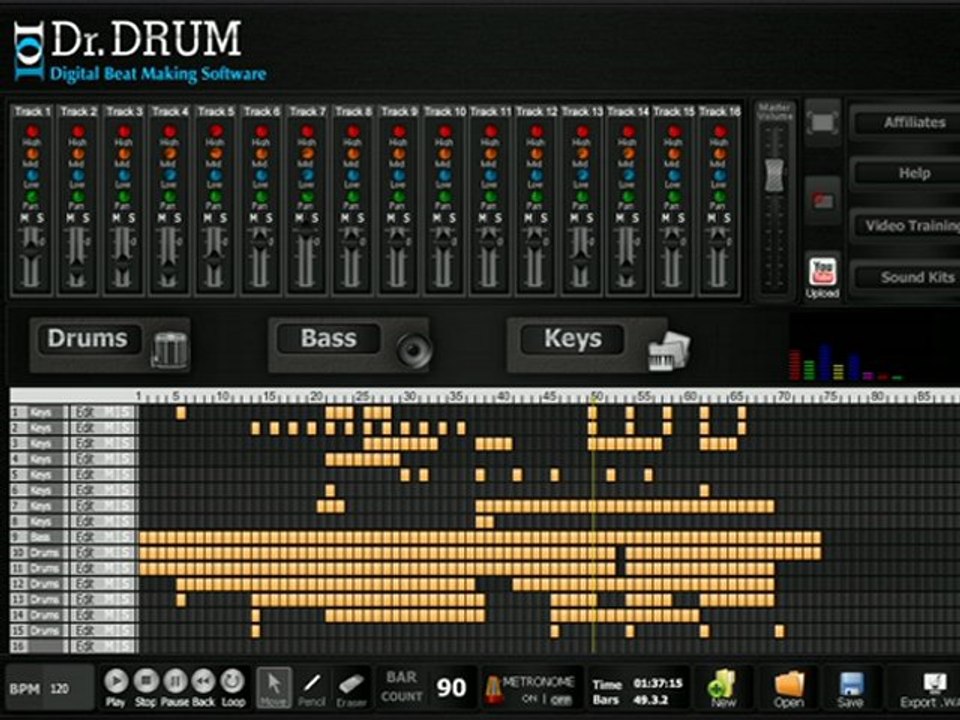Adjust the Track 2 volume fader

point(77,269)
